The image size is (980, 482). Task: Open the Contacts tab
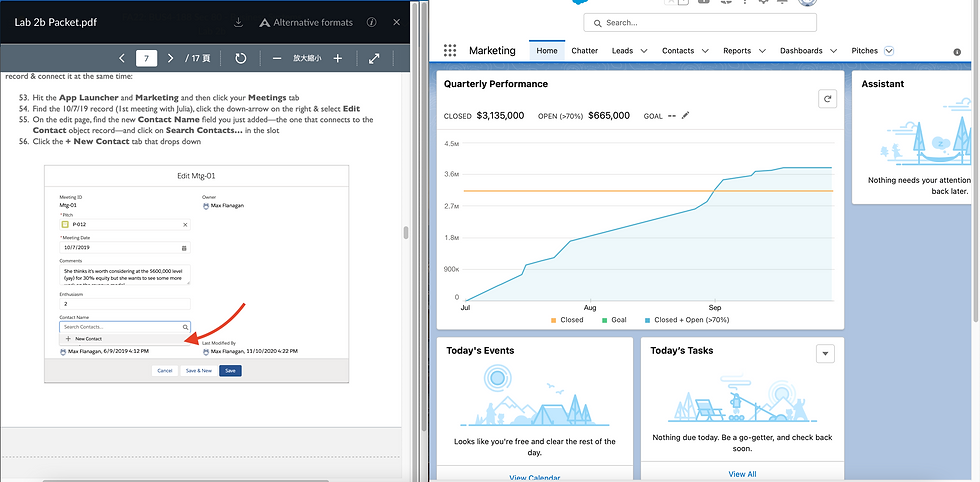click(x=678, y=51)
